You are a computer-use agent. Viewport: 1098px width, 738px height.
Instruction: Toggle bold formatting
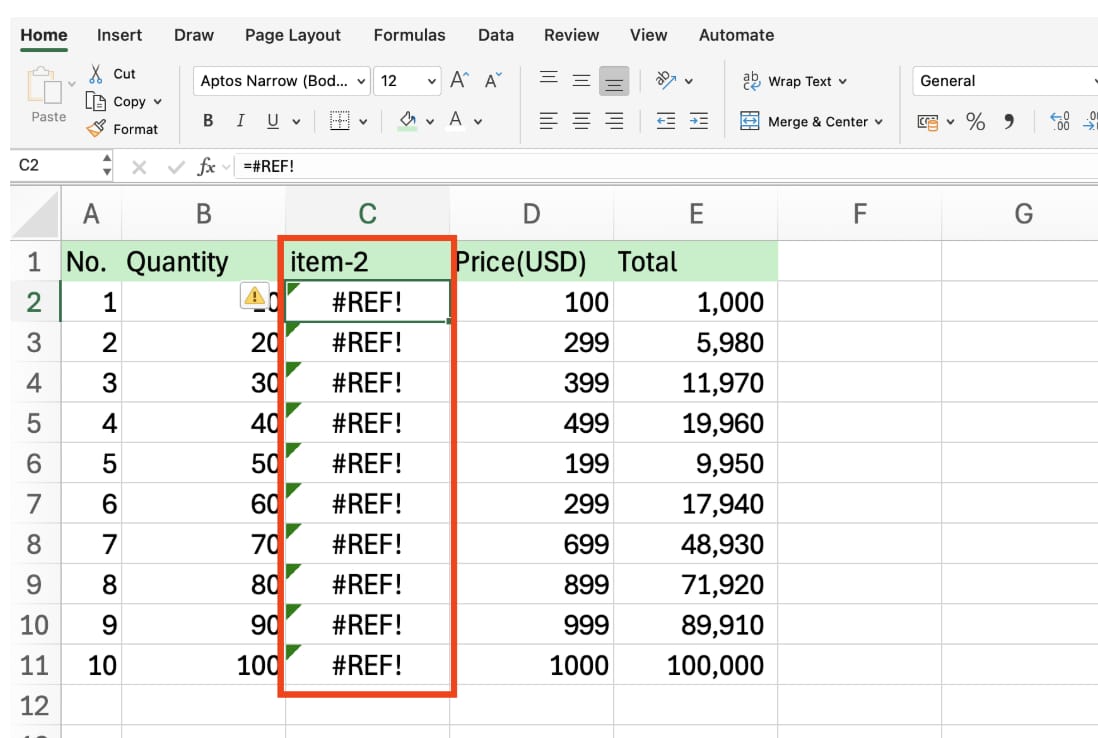click(207, 120)
